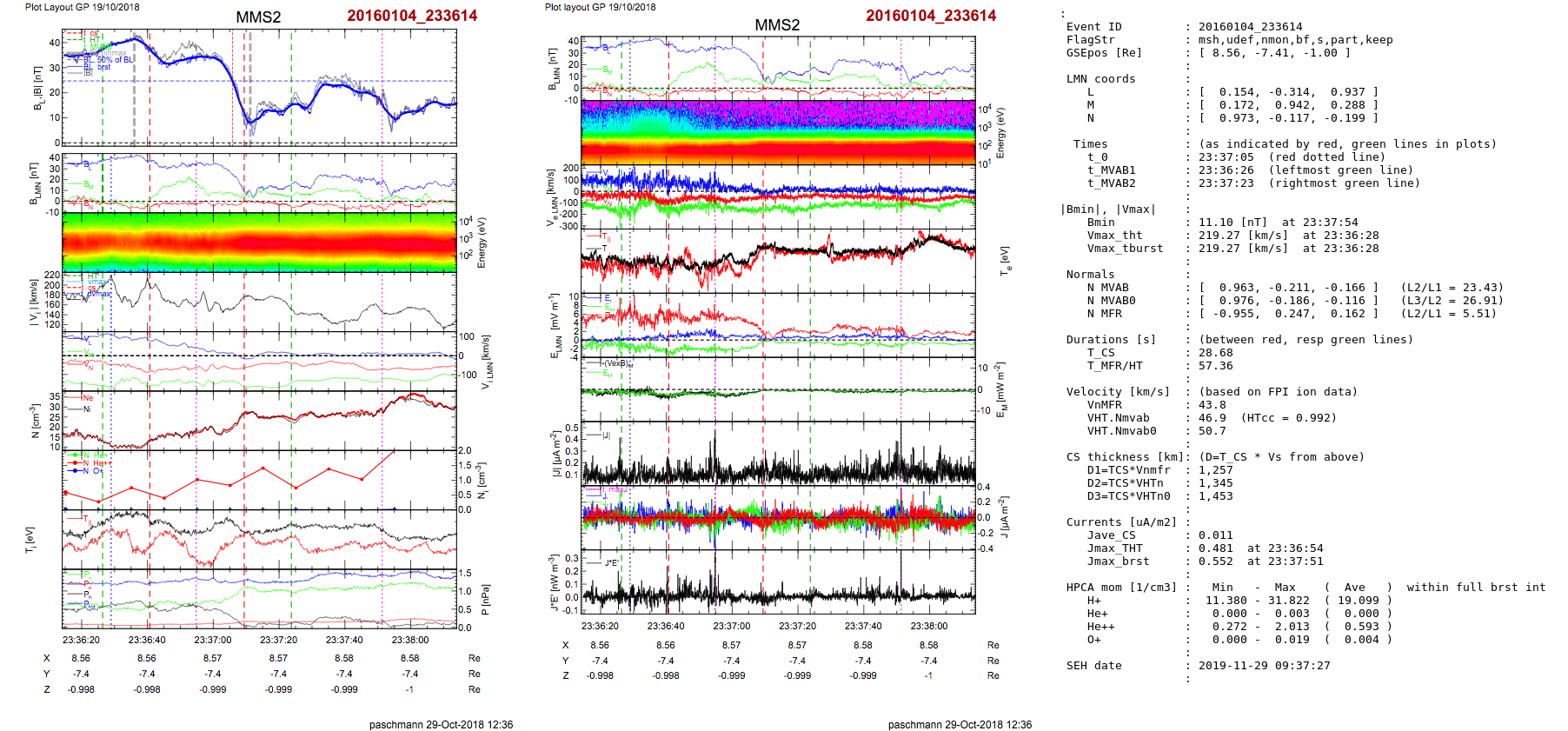Click the He++ row in HPCA moments

point(1100,627)
